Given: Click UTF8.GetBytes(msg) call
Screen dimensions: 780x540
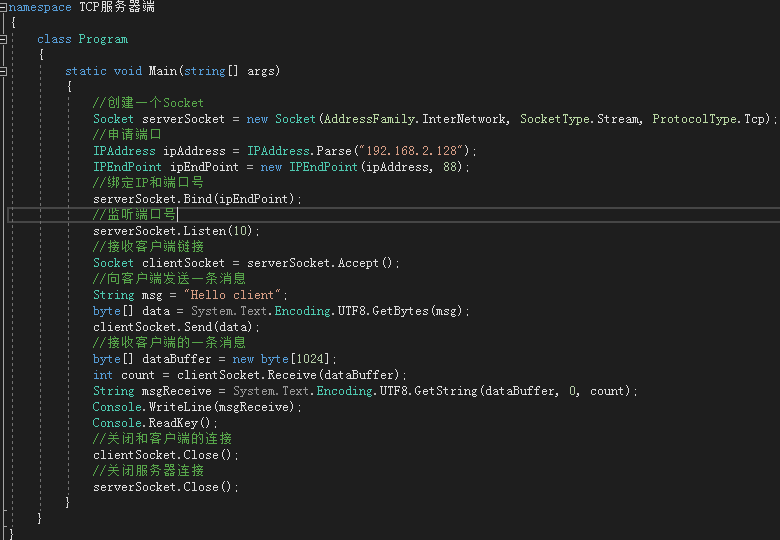Looking at the screenshot, I should pos(400,311).
